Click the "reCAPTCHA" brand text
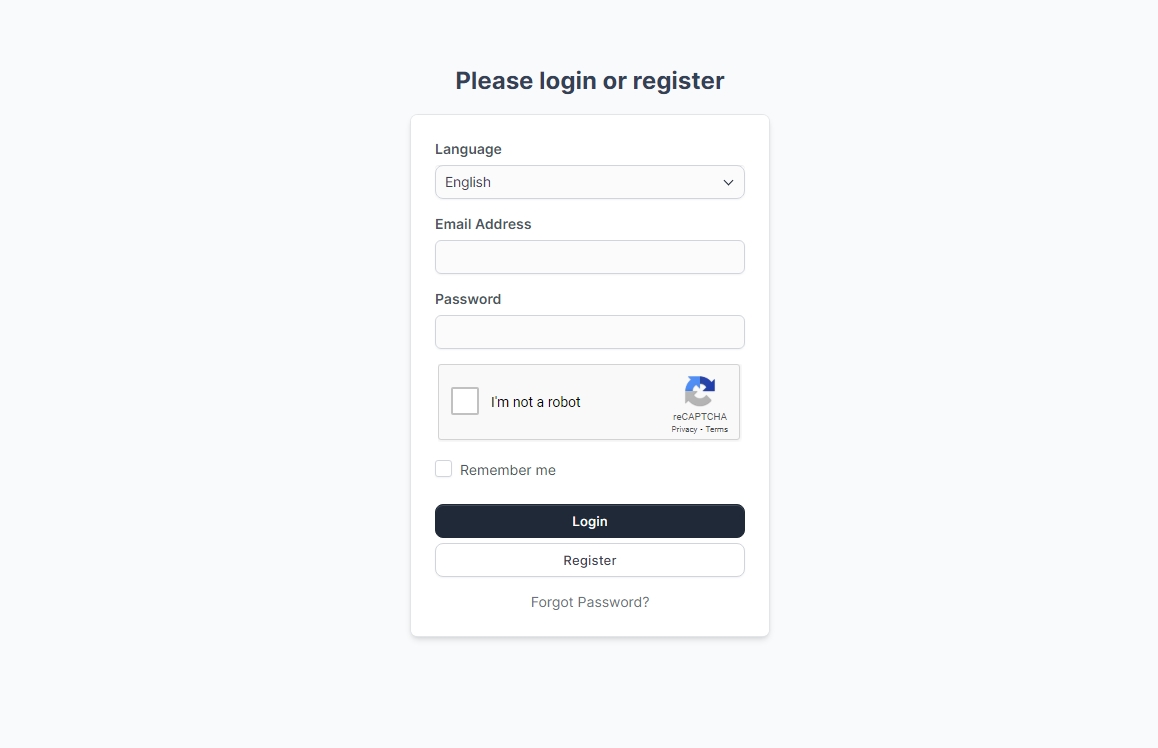The width and height of the screenshot is (1158, 748). click(700, 416)
